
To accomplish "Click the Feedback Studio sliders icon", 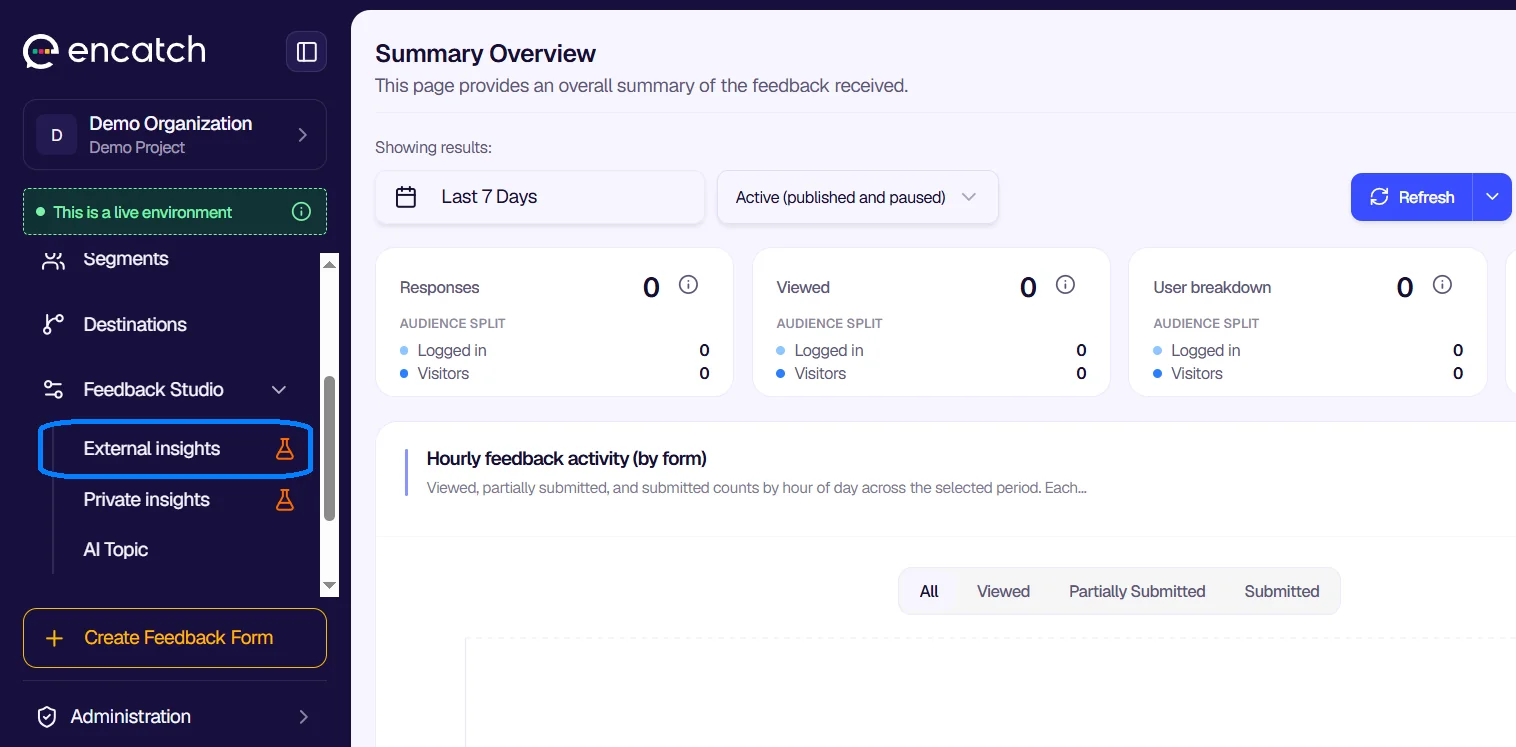I will click(53, 389).
